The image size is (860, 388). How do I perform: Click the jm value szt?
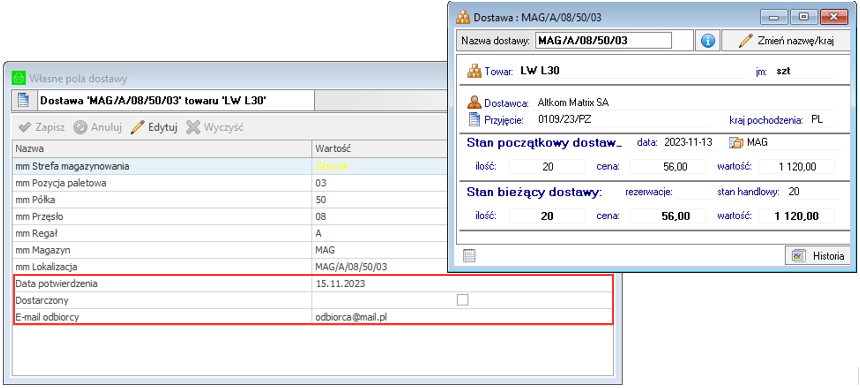(783, 71)
